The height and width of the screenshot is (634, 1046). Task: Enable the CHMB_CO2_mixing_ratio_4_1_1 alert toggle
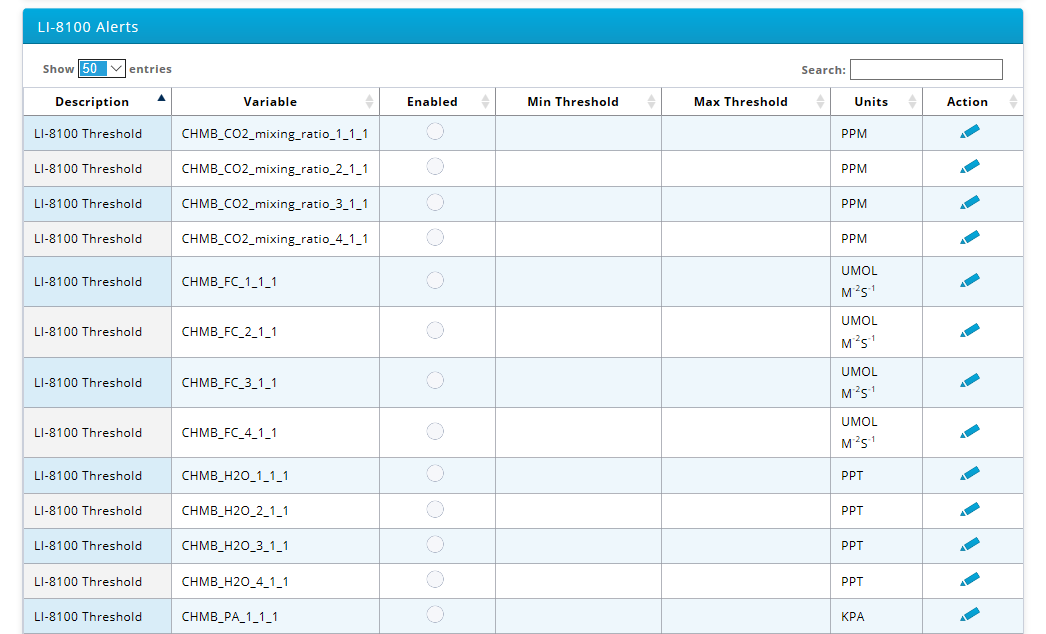click(435, 237)
